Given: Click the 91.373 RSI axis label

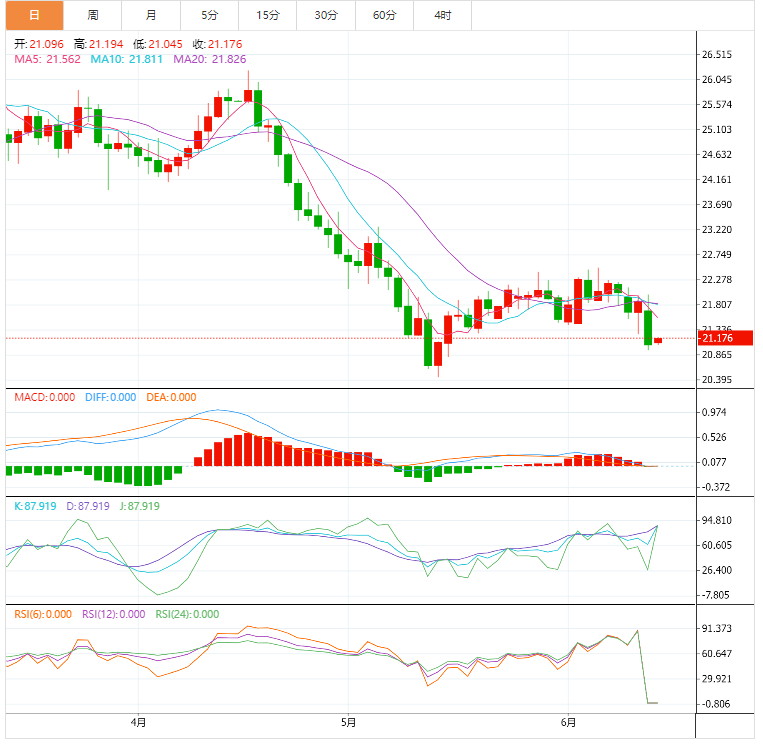Looking at the screenshot, I should [717, 628].
